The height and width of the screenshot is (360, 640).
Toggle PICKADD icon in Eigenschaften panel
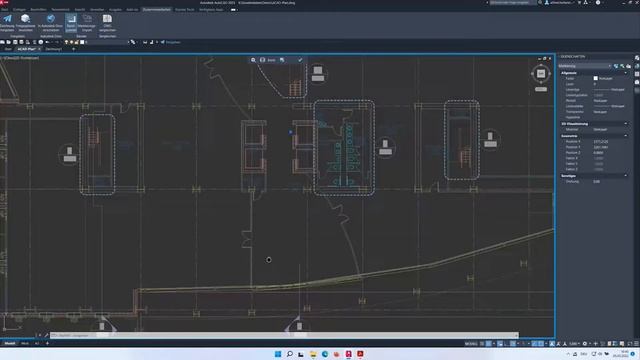tap(616, 66)
